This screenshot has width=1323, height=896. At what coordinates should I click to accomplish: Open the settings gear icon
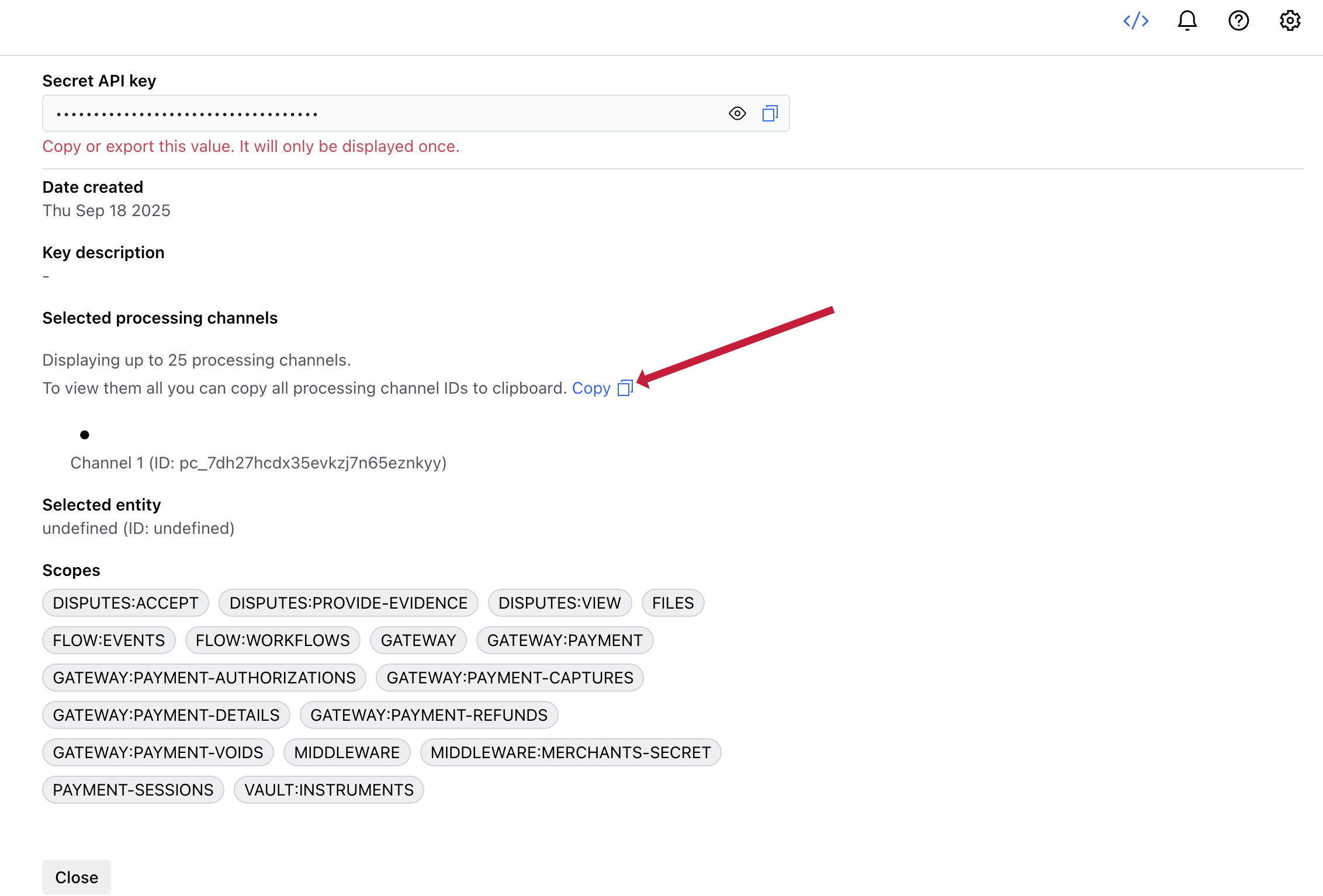coord(1290,20)
